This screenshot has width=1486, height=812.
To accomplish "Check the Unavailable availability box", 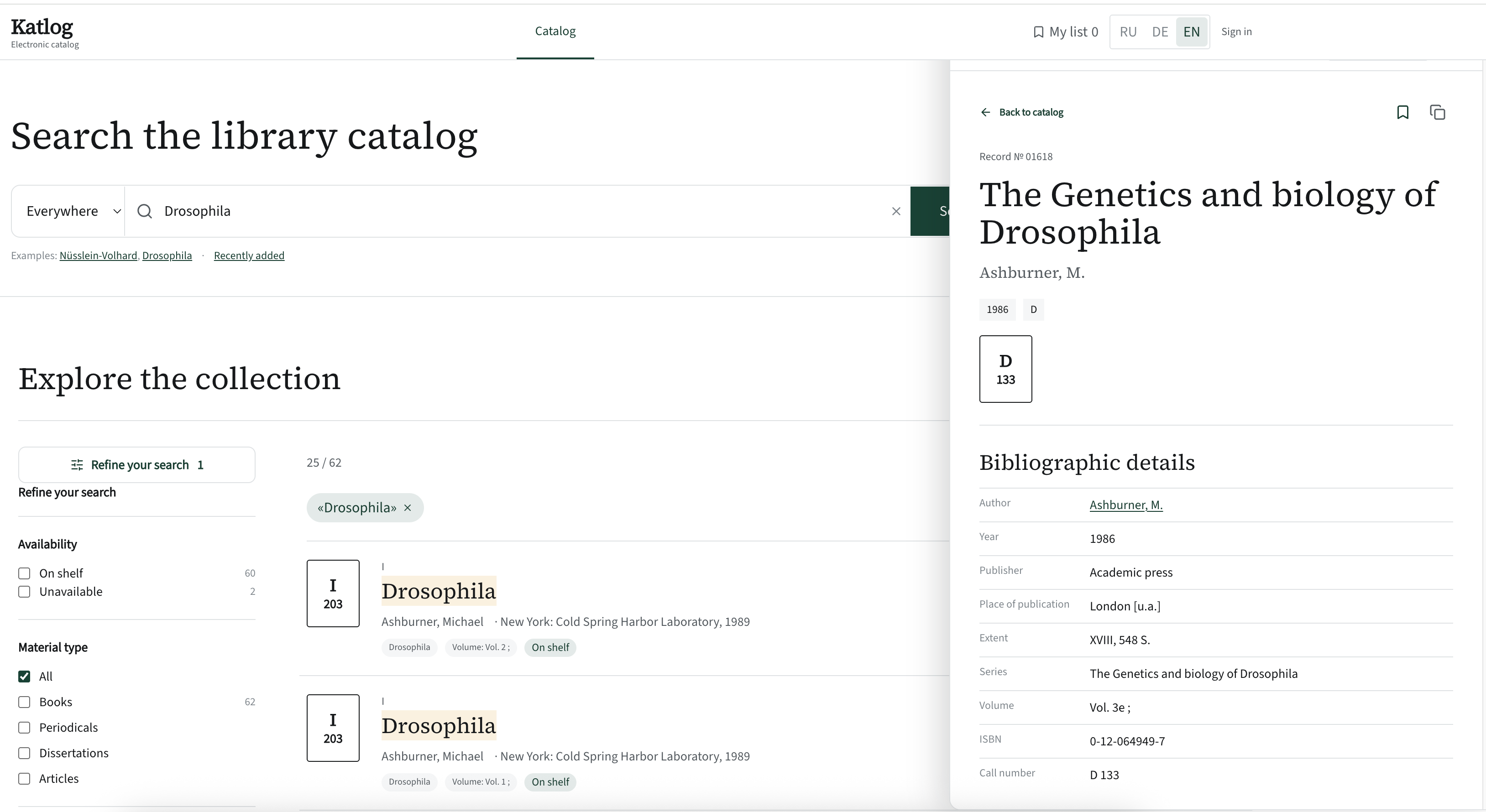I will [x=24, y=592].
